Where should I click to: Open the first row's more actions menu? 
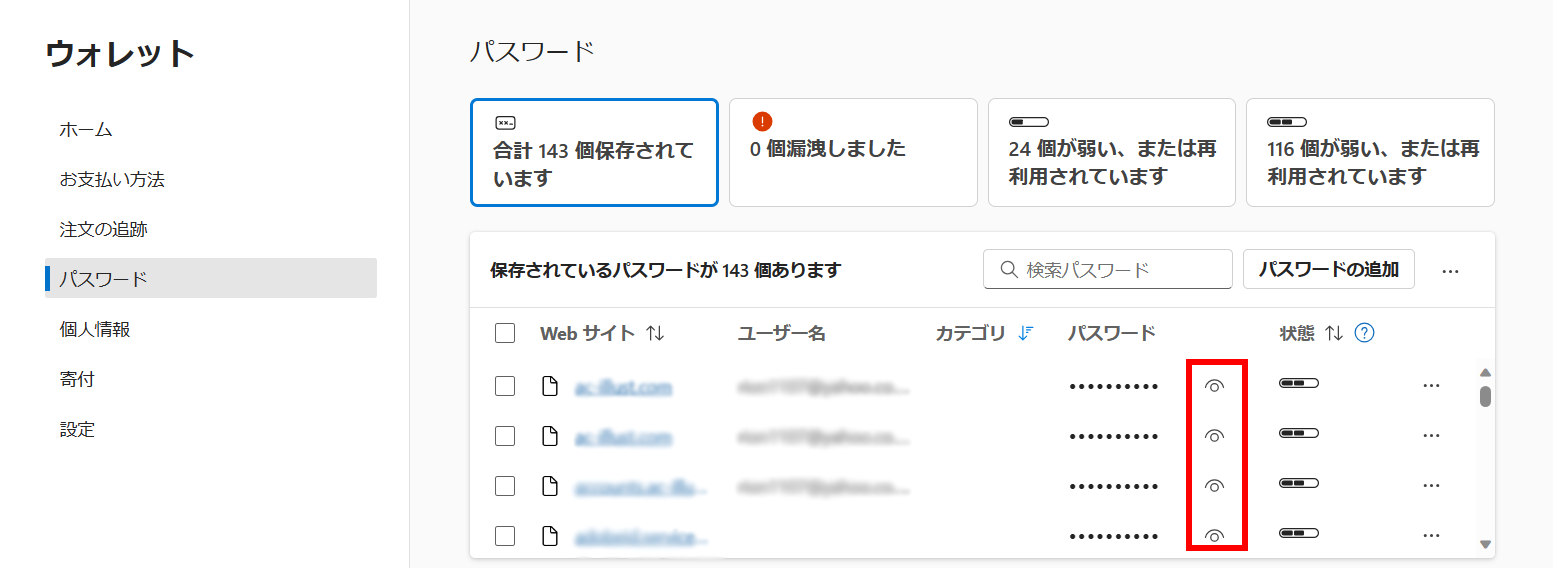(1431, 386)
